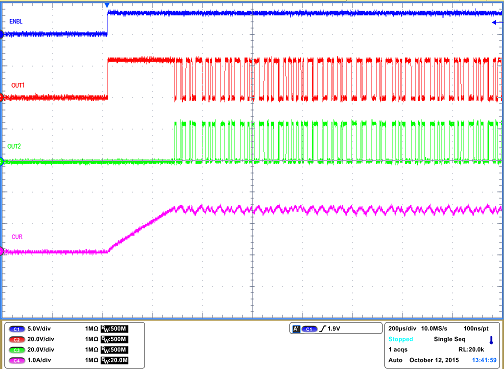The image size is (504, 369).
Task: Click the 1MΩ impedance value for C1
Action: pyautogui.click(x=92, y=329)
